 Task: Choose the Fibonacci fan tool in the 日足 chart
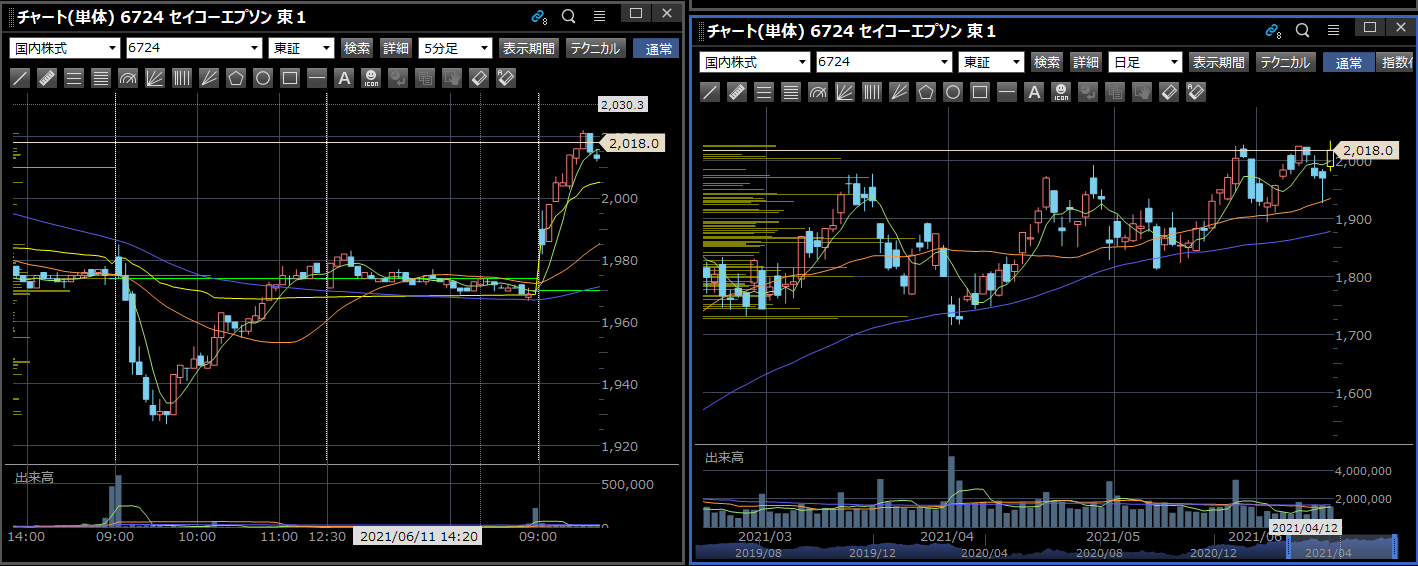tap(845, 93)
